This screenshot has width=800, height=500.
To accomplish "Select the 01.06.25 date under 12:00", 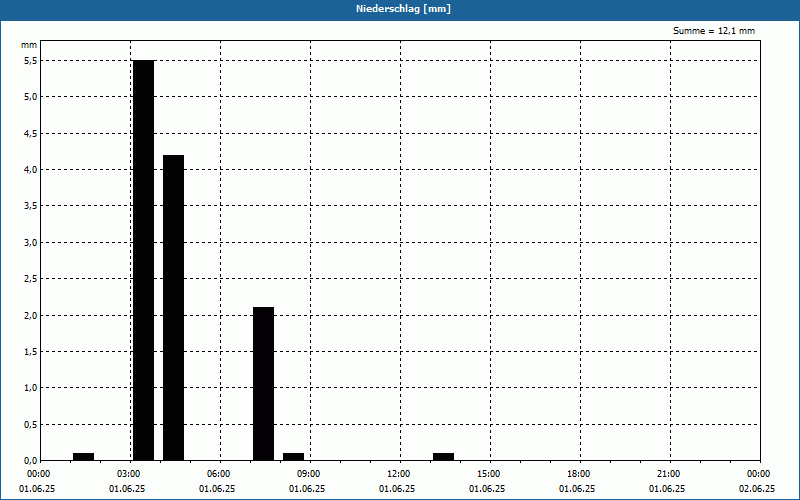I will [x=397, y=489].
